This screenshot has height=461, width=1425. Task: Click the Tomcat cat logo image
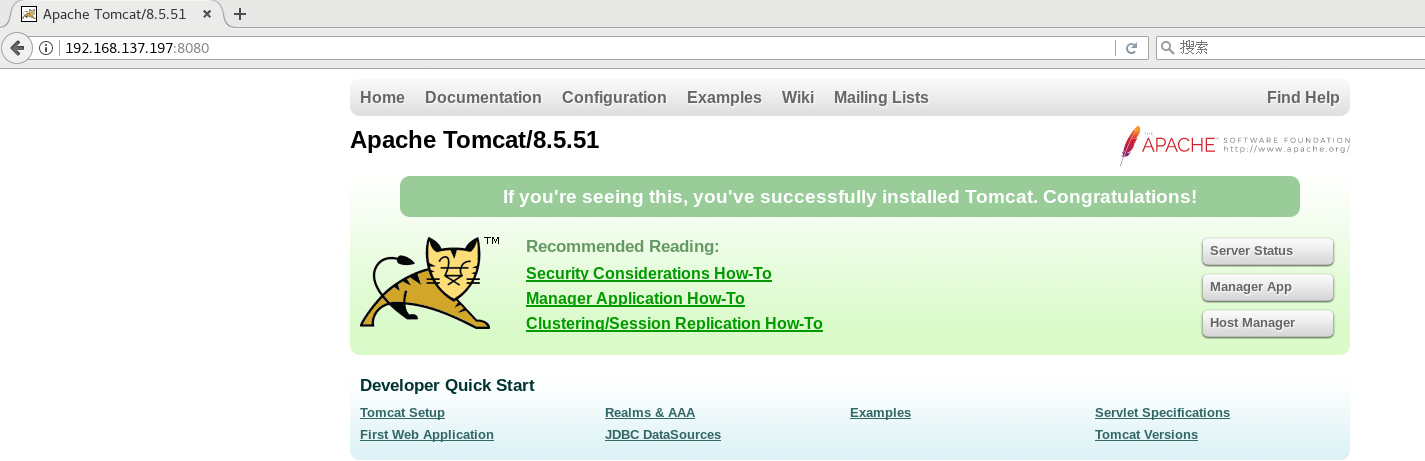[431, 283]
